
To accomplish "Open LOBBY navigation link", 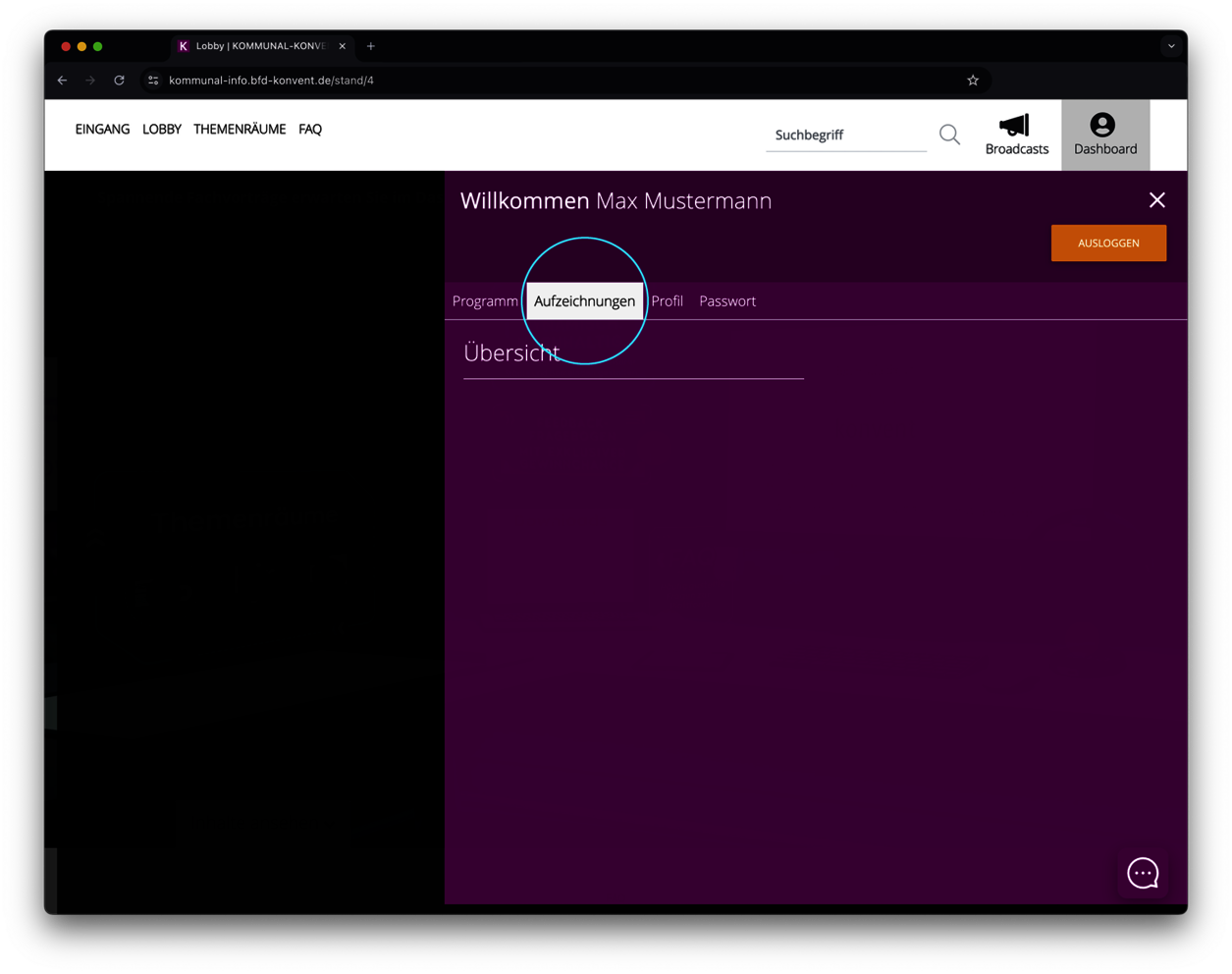I will [162, 130].
